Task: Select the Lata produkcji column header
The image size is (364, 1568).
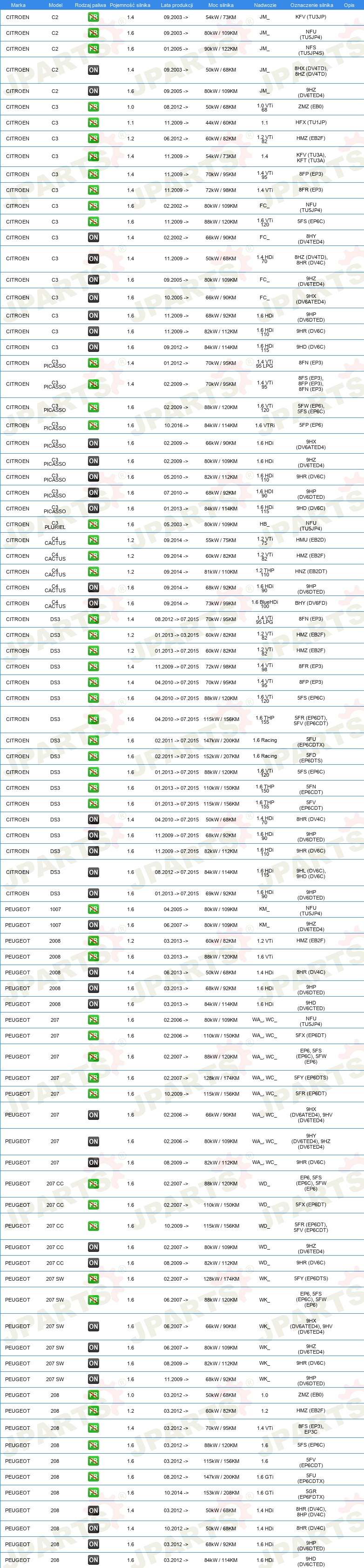Action: pos(177,5)
